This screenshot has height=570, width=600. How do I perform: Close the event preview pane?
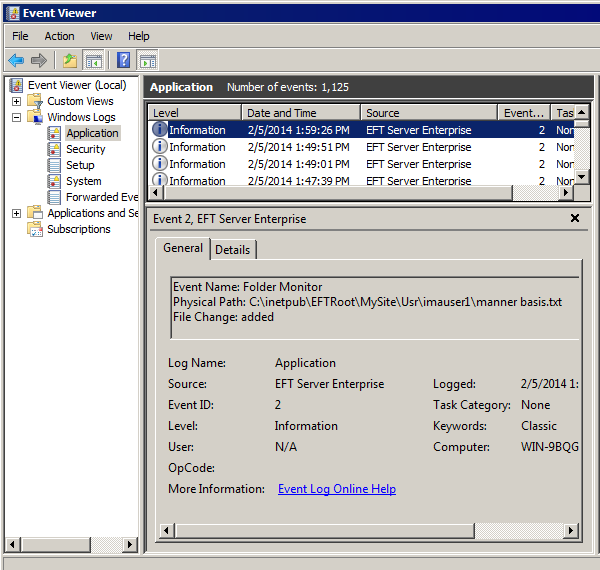574,218
